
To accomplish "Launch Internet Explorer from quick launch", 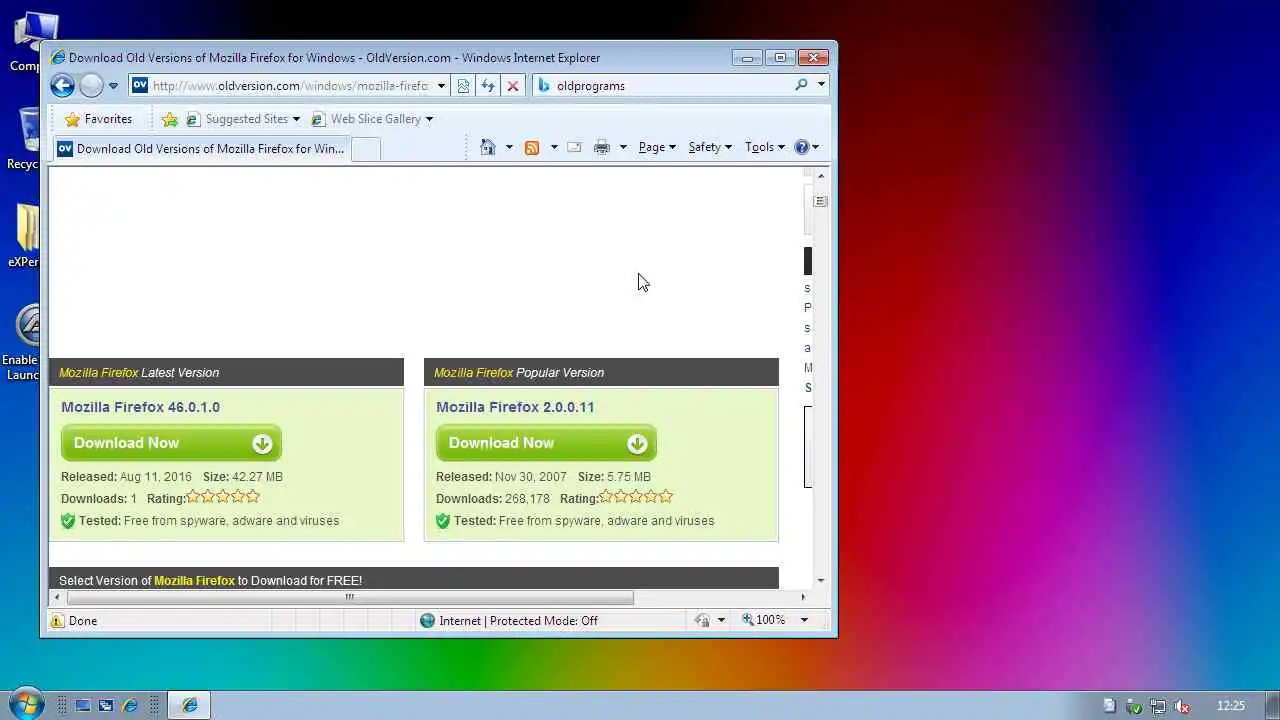I will (129, 706).
